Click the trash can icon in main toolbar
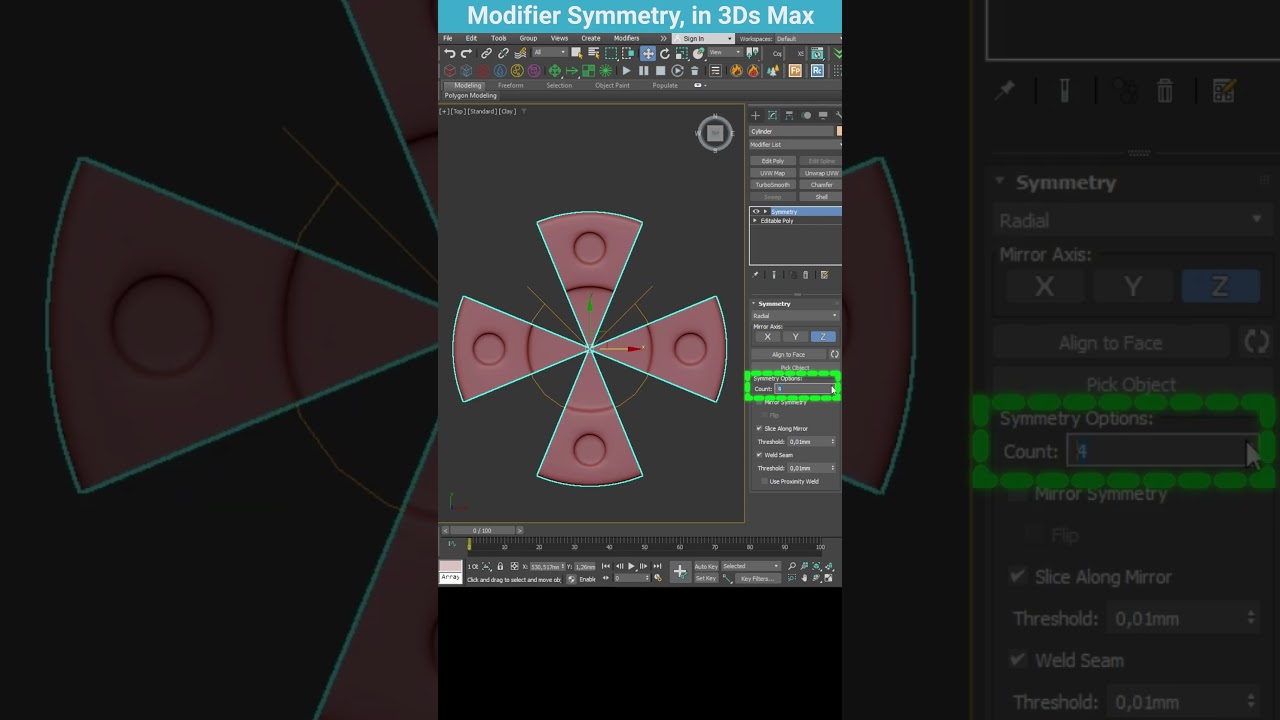The height and width of the screenshot is (720, 1280). [x=694, y=70]
